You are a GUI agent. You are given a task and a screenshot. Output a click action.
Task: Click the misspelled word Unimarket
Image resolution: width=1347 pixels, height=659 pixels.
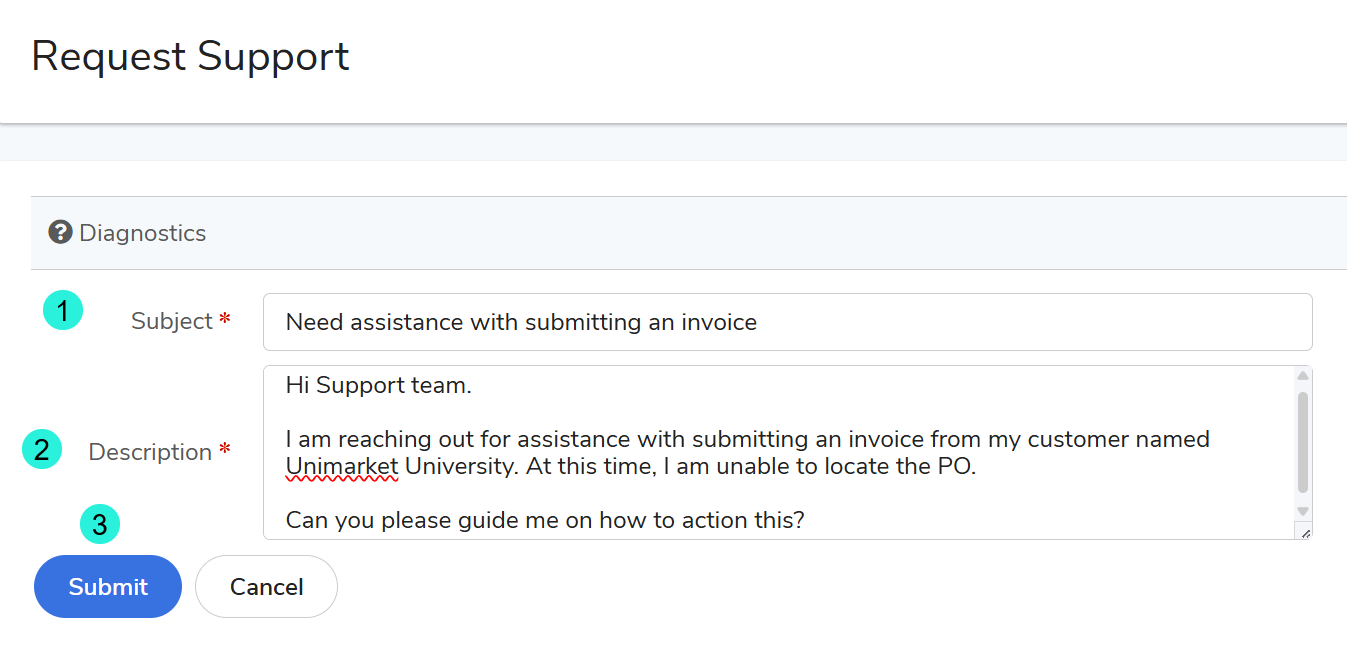tap(342, 467)
